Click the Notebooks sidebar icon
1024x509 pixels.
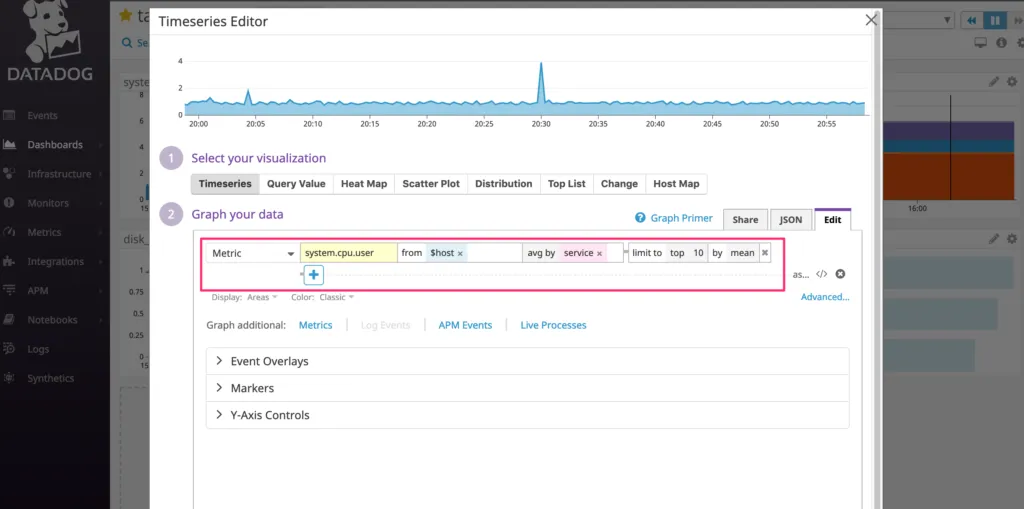(x=9, y=320)
